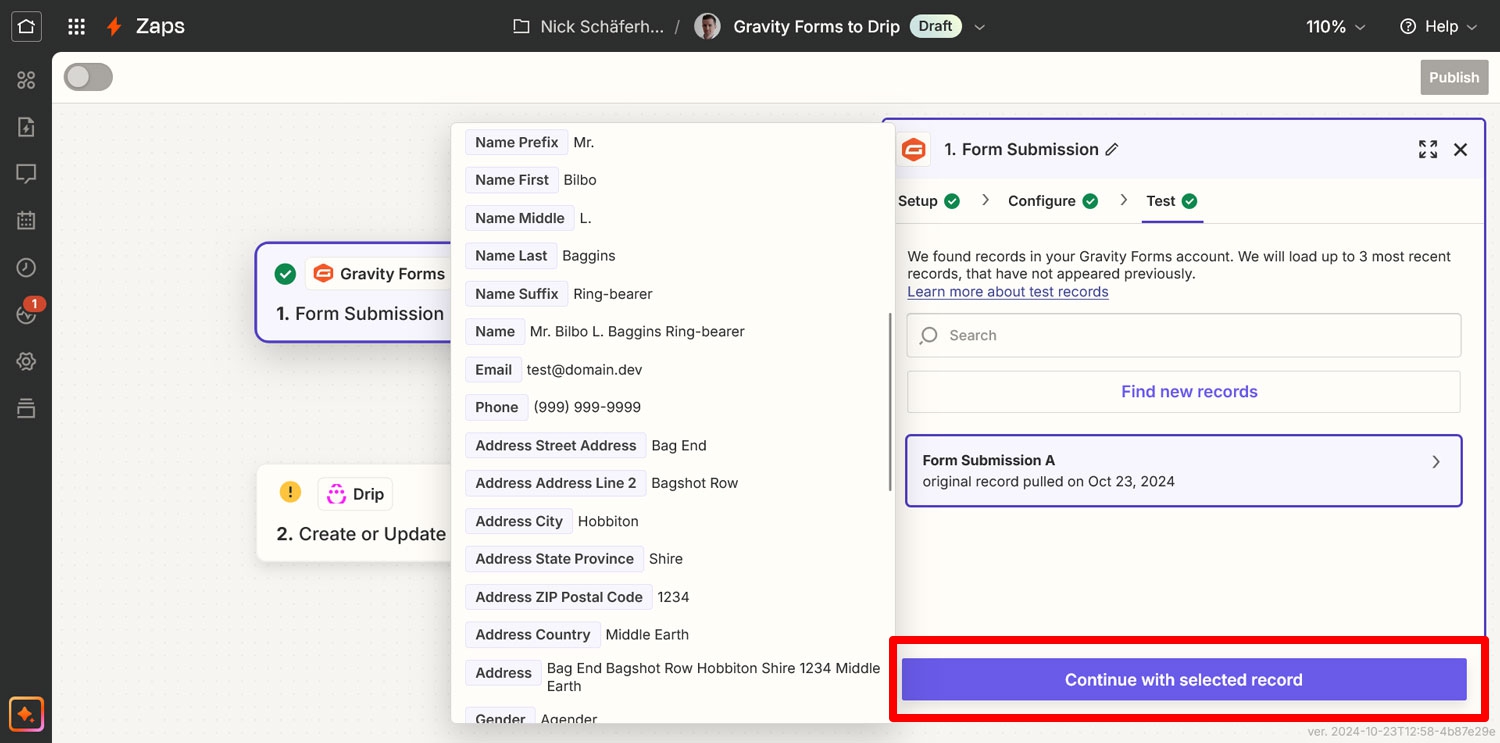Click the Address City label
The image size is (1500, 743).
click(519, 521)
